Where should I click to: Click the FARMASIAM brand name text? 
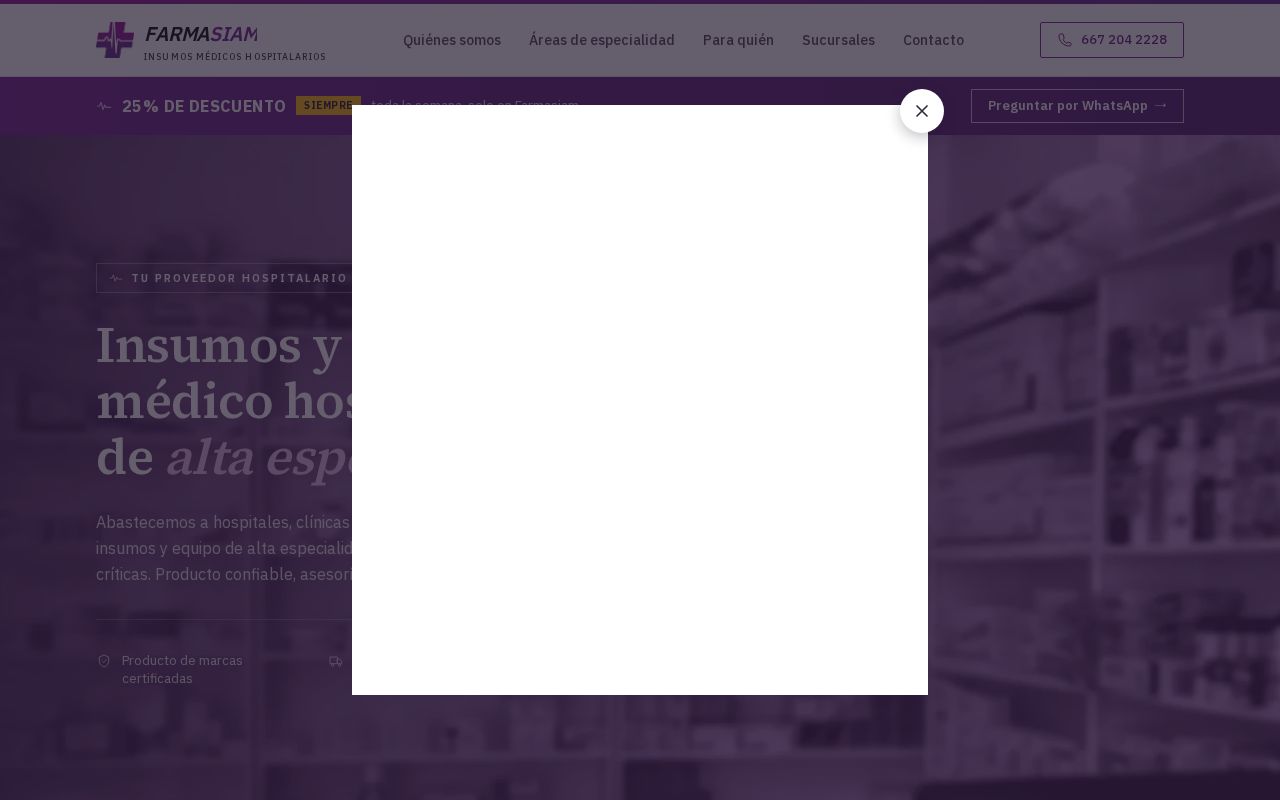click(201, 35)
